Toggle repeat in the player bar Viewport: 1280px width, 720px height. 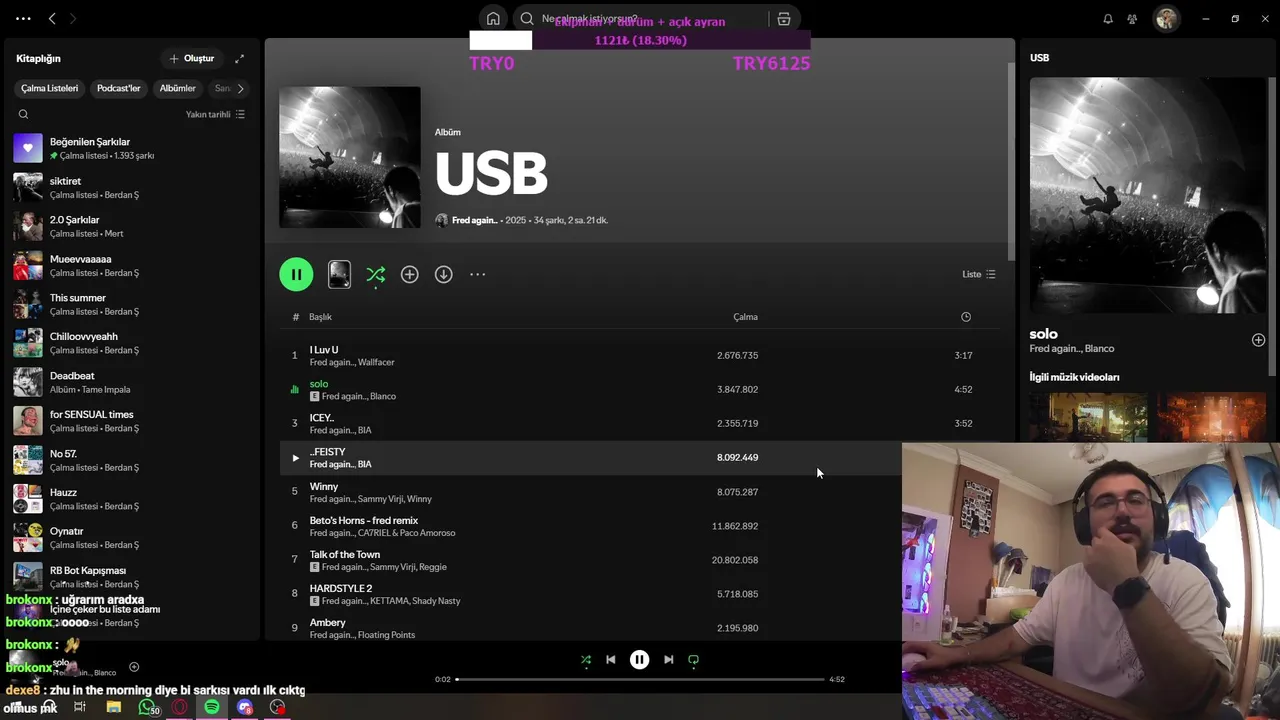pyautogui.click(x=694, y=660)
